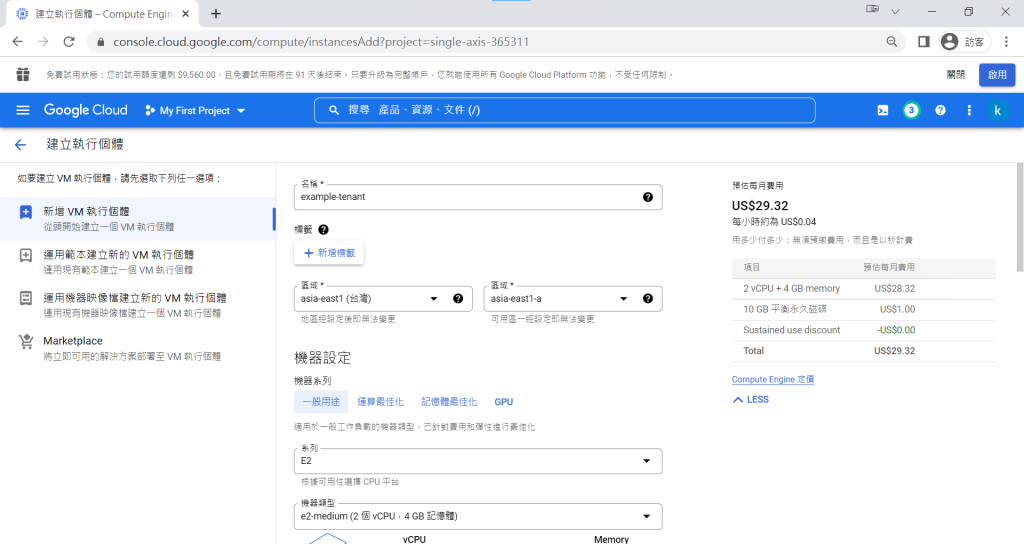Open 機器類型 e2-medium dropdown
The height and width of the screenshot is (544, 1024).
coord(478,516)
